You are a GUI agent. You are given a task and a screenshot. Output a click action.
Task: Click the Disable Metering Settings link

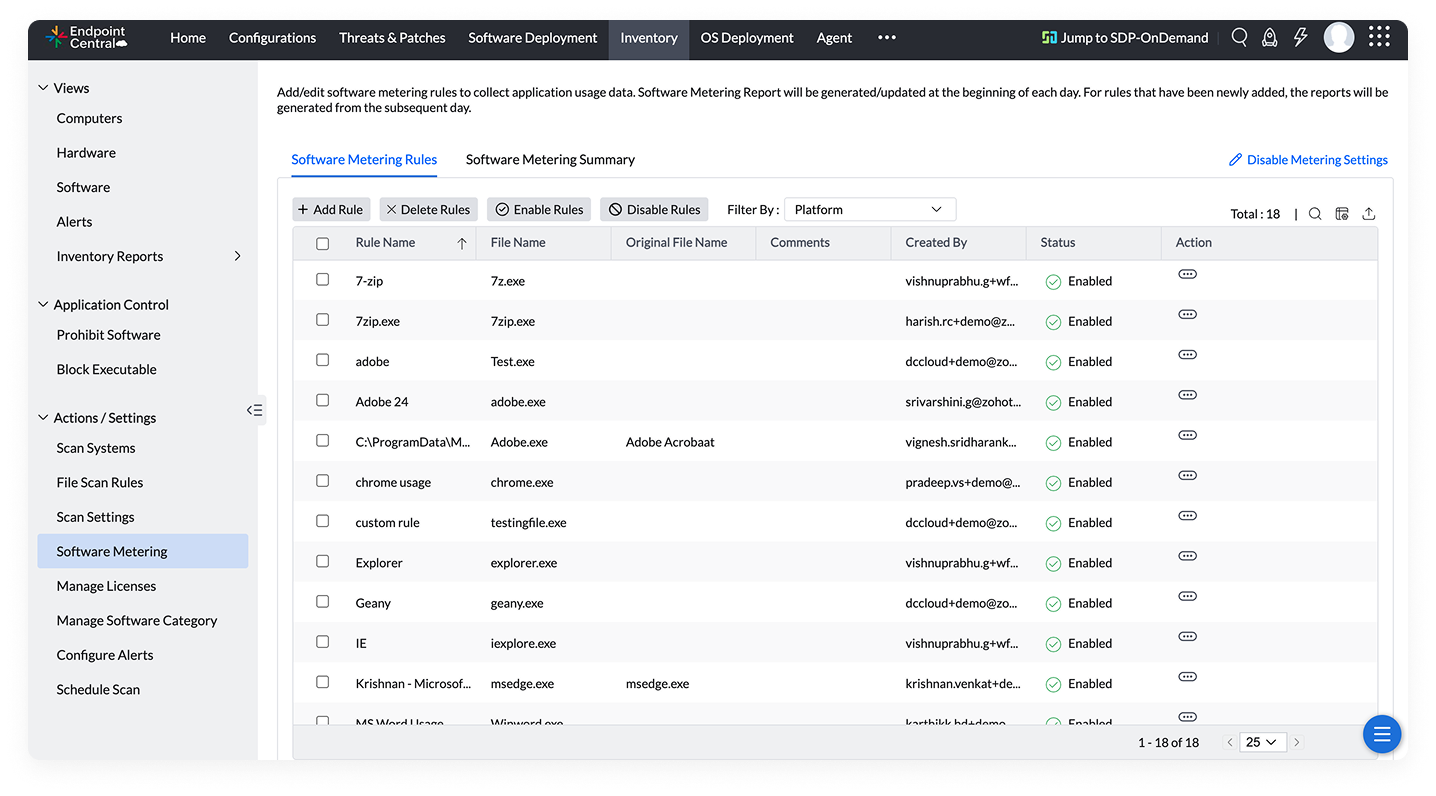[x=1308, y=160]
